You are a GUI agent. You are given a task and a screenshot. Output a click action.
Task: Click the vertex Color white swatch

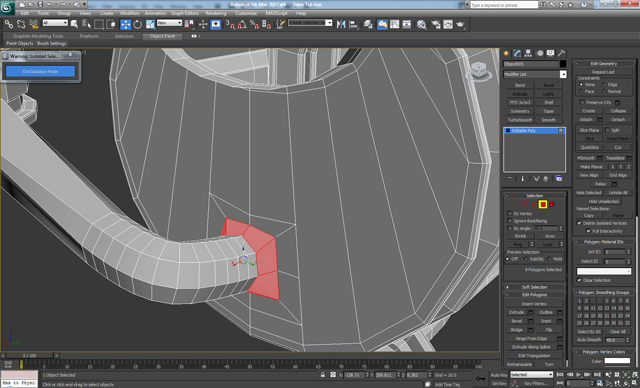tap(617, 361)
